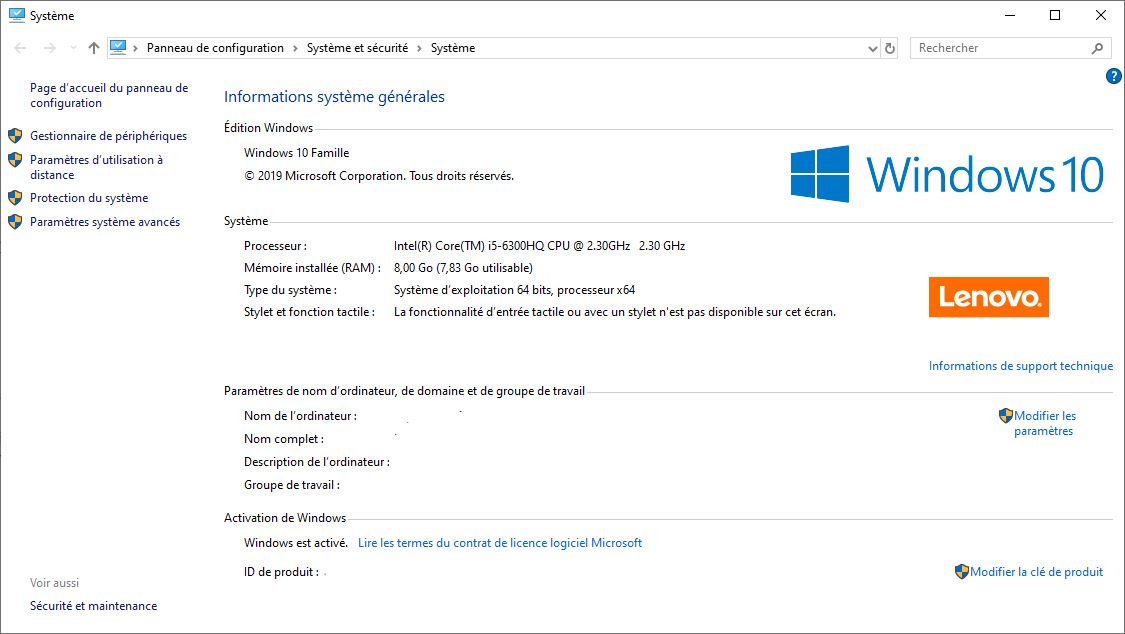Click the Lenovo logo
This screenshot has width=1125, height=634.
point(989,297)
